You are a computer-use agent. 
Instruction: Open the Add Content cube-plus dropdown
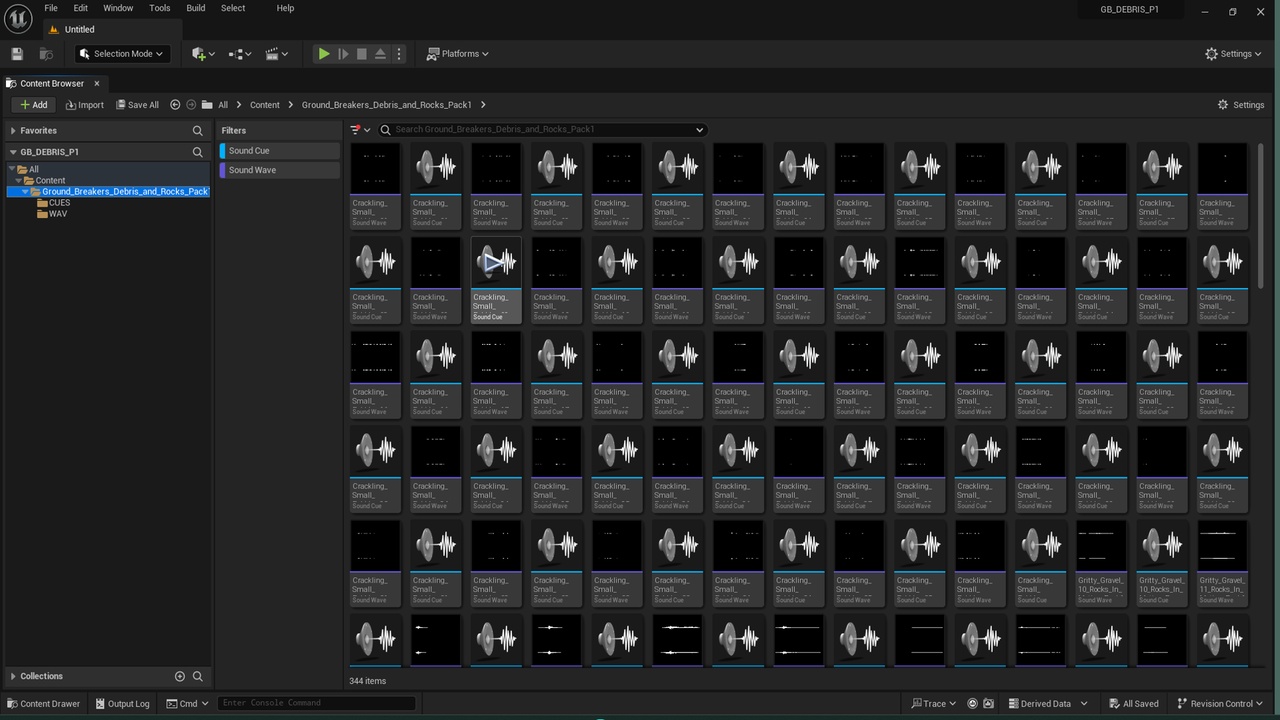point(203,54)
